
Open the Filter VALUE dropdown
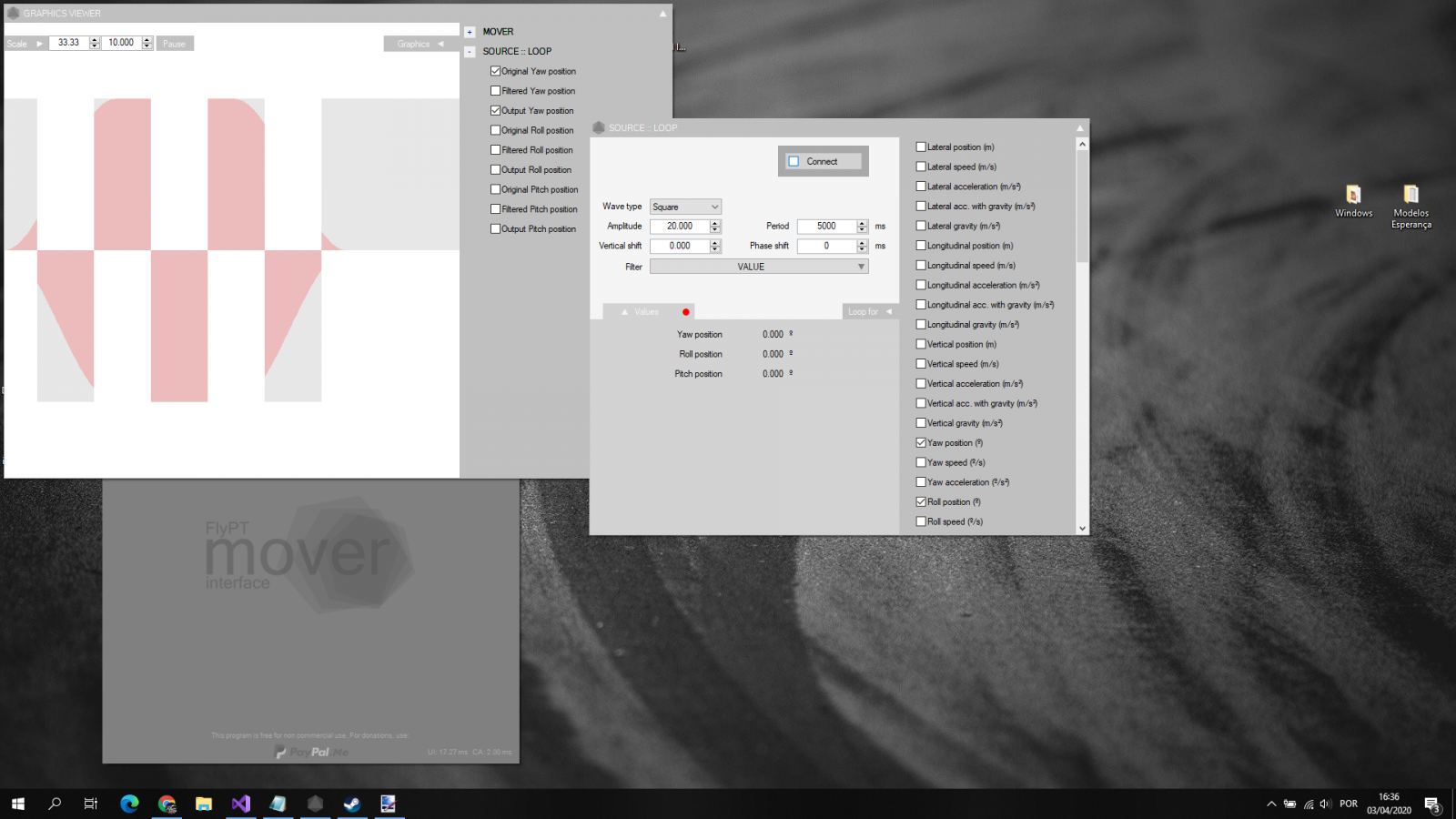tap(759, 267)
